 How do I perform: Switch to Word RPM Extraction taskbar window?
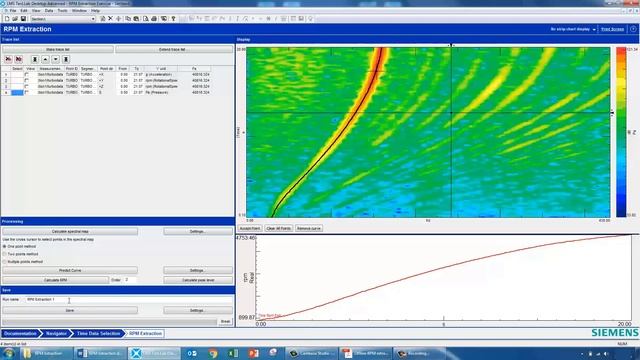coord(100,353)
